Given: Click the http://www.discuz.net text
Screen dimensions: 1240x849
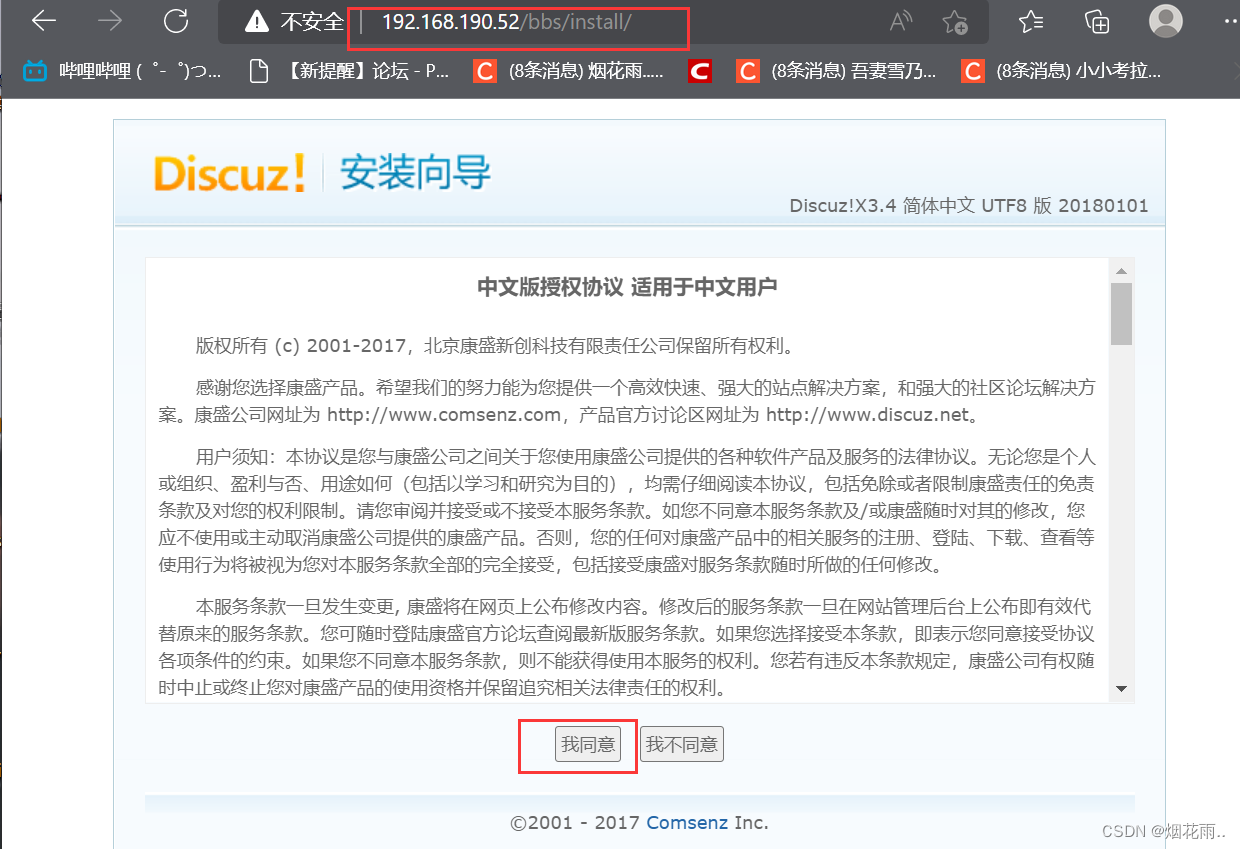Looking at the screenshot, I should 868,414.
